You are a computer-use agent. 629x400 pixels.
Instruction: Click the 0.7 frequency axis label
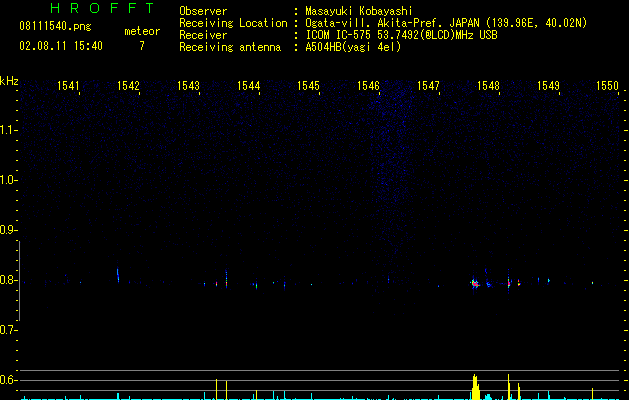pos(8,330)
